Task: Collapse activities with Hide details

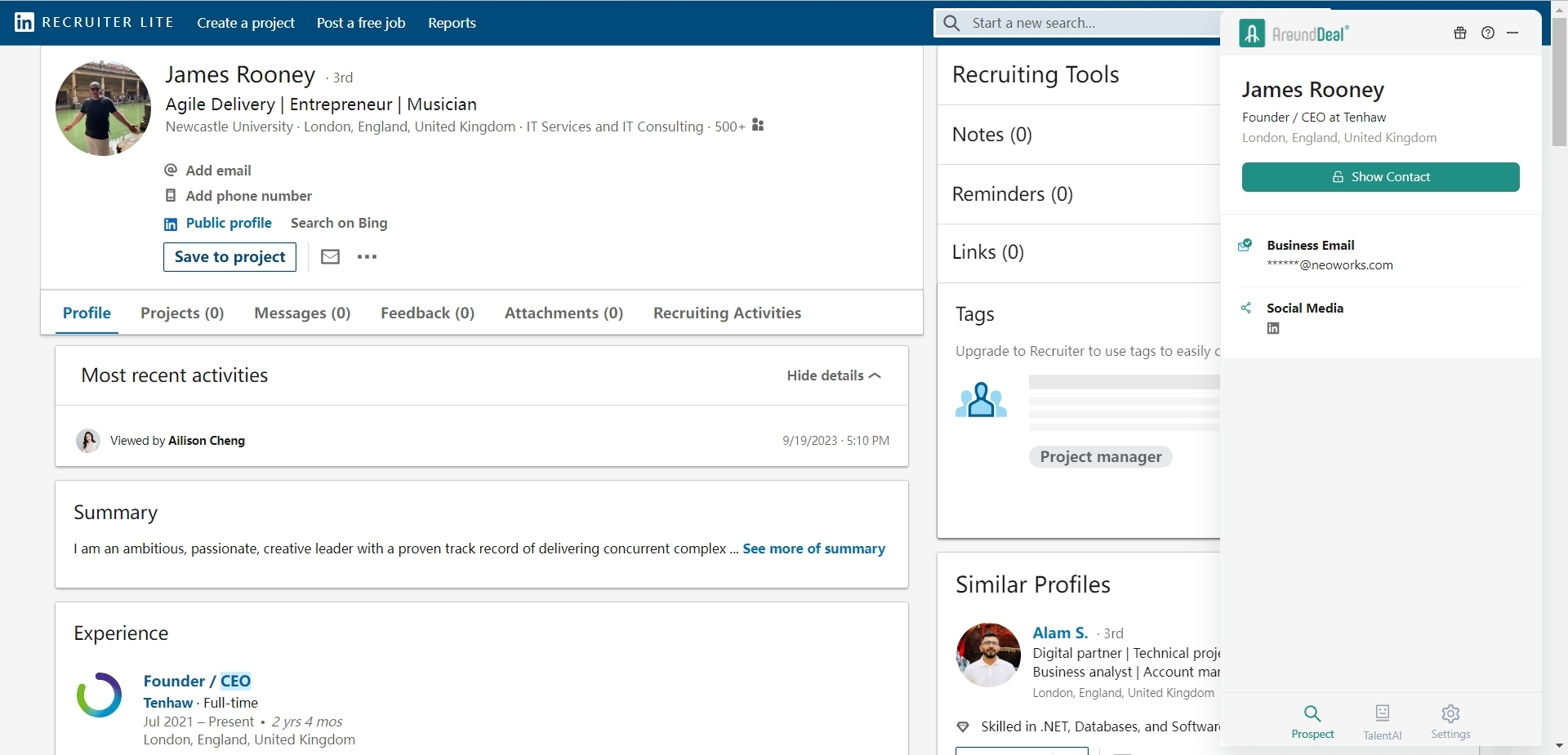Action: pyautogui.click(x=834, y=375)
